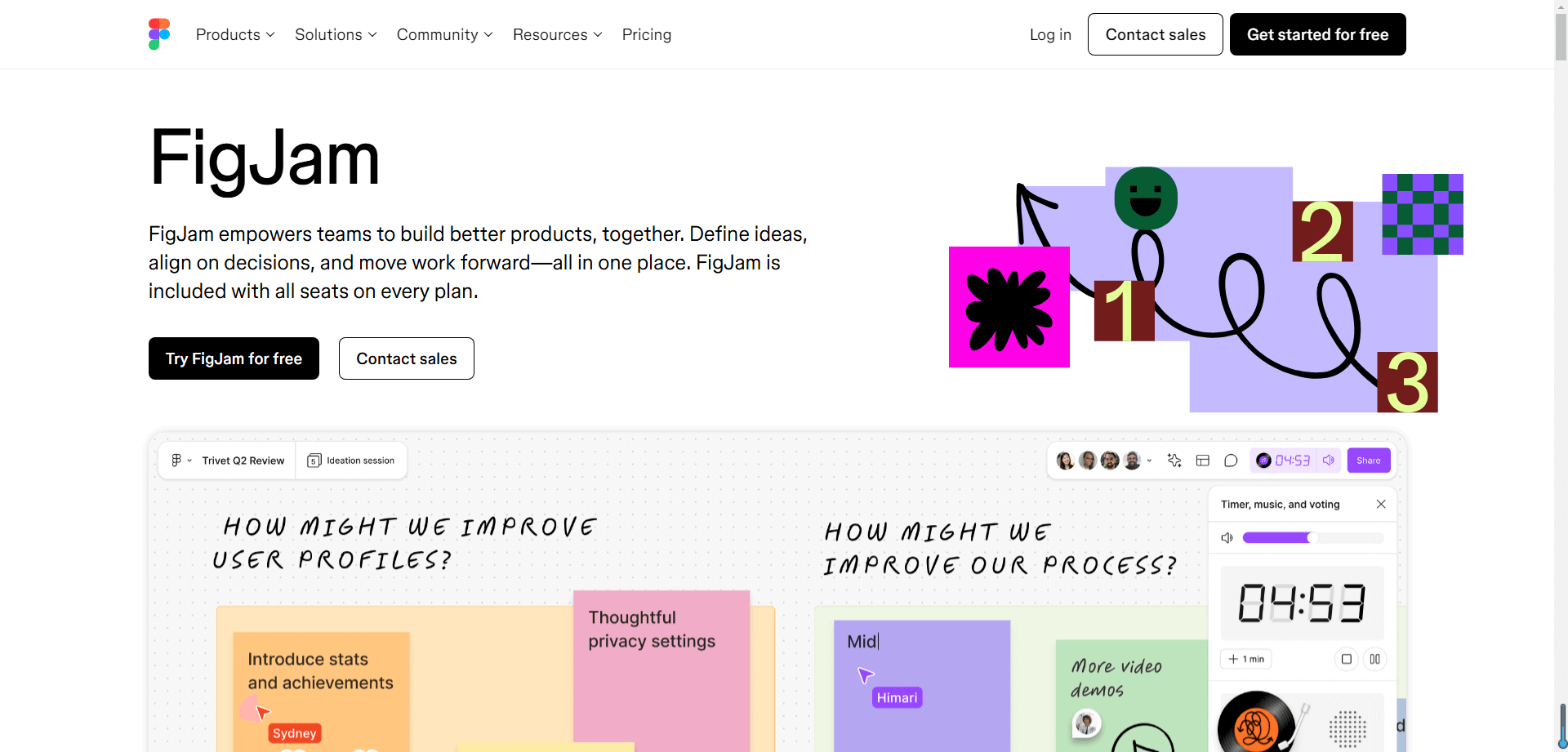Image resolution: width=1568 pixels, height=752 pixels.
Task: Open the layout panel icon beside the sparkle
Action: click(1202, 461)
